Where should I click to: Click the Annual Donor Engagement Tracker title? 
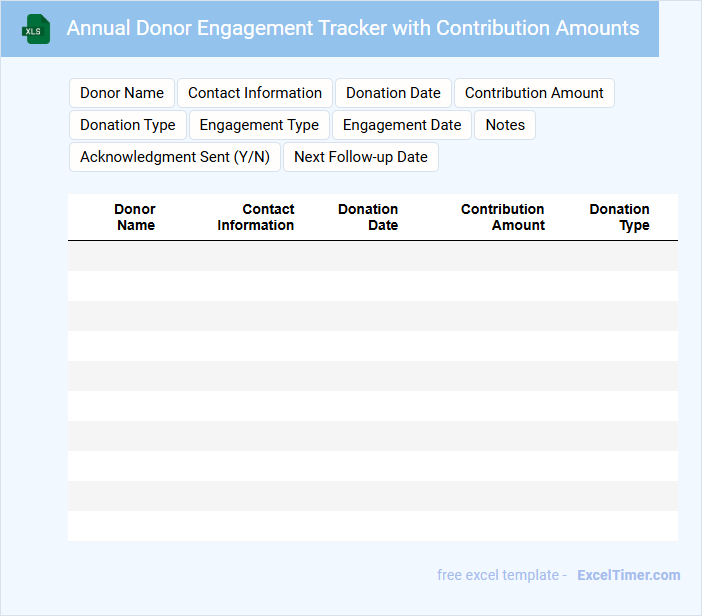click(353, 28)
